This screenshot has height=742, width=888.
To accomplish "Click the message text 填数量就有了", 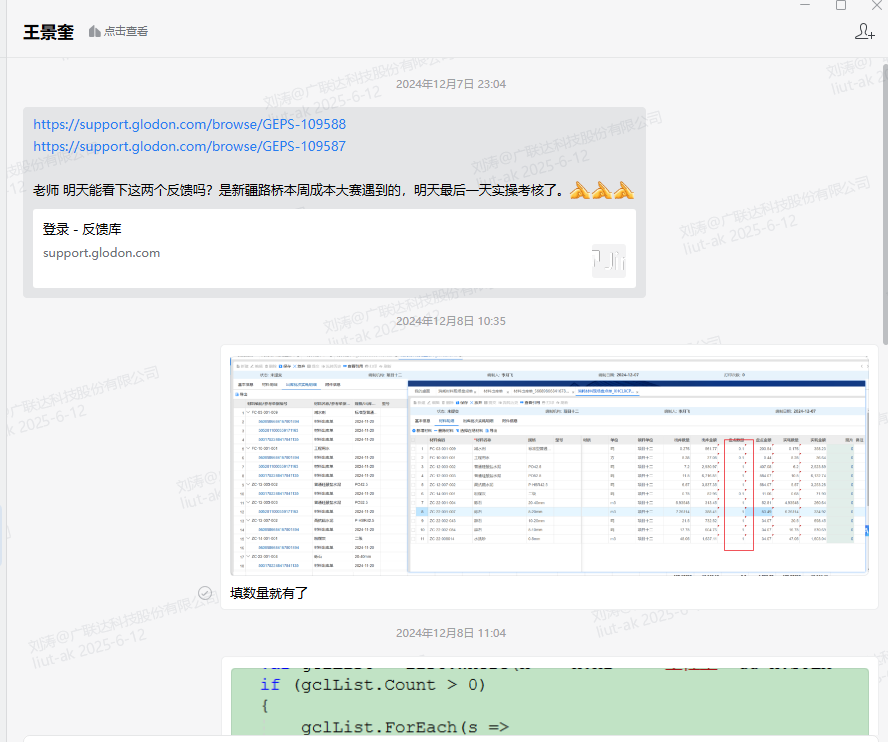I will 269,593.
